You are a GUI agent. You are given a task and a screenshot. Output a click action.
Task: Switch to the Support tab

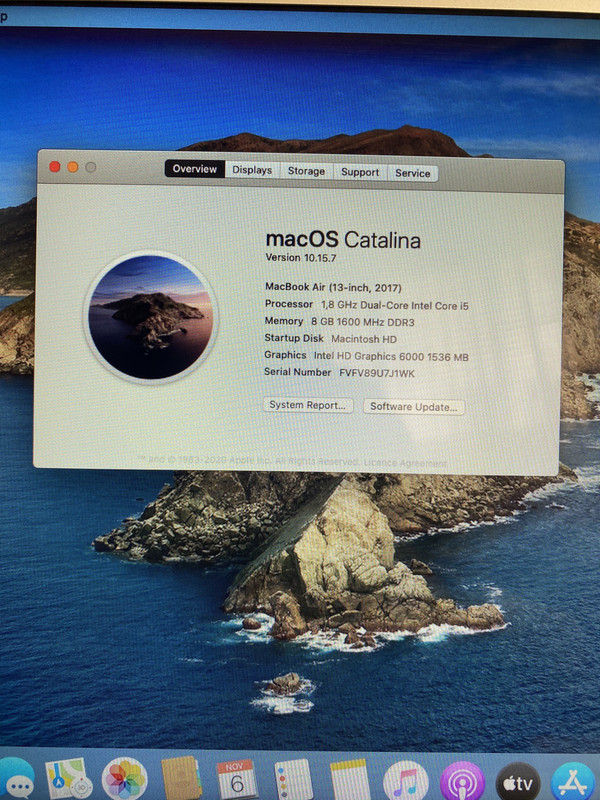(x=360, y=172)
